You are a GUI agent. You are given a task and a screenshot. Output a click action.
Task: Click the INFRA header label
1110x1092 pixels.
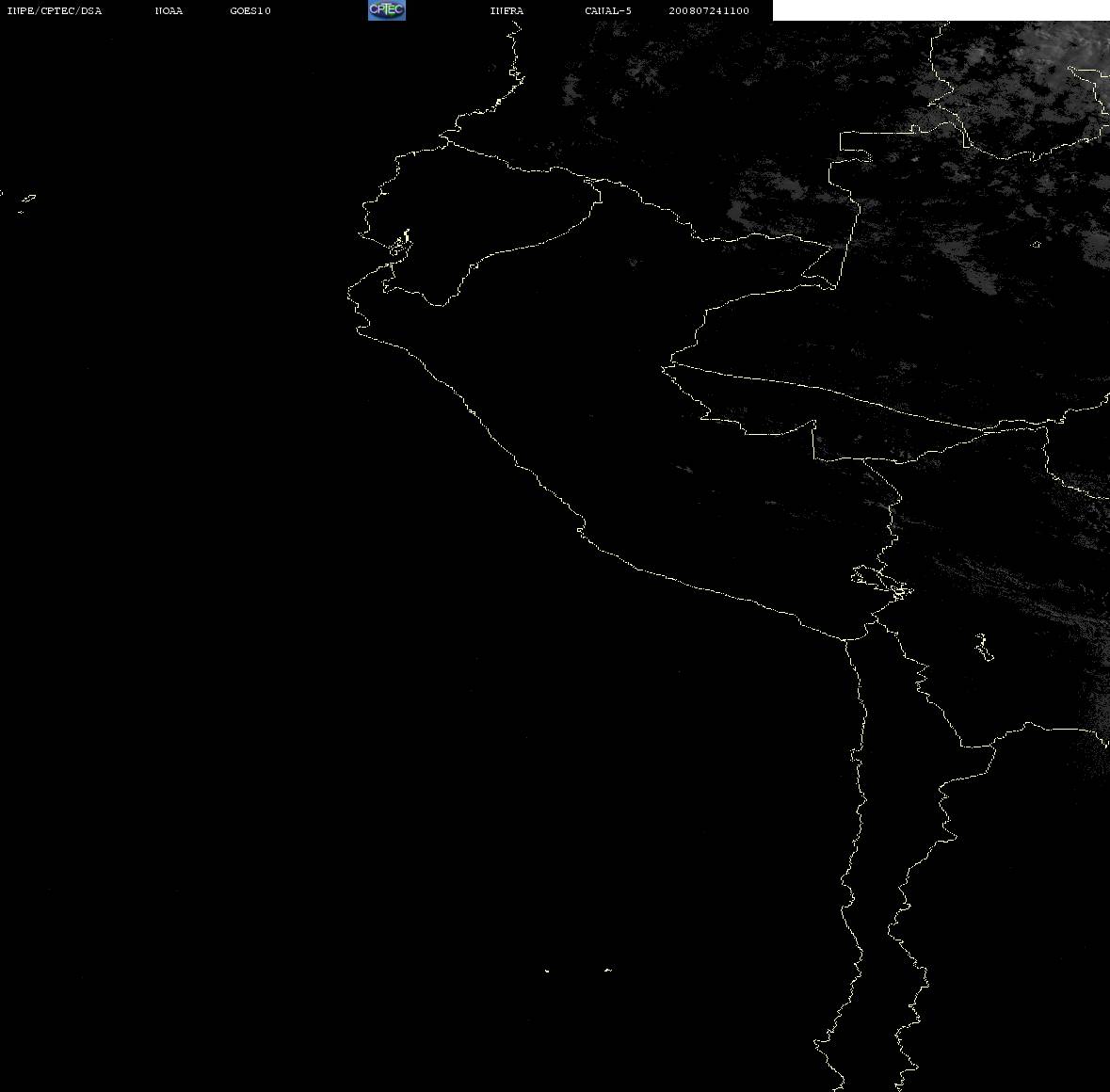(x=507, y=10)
